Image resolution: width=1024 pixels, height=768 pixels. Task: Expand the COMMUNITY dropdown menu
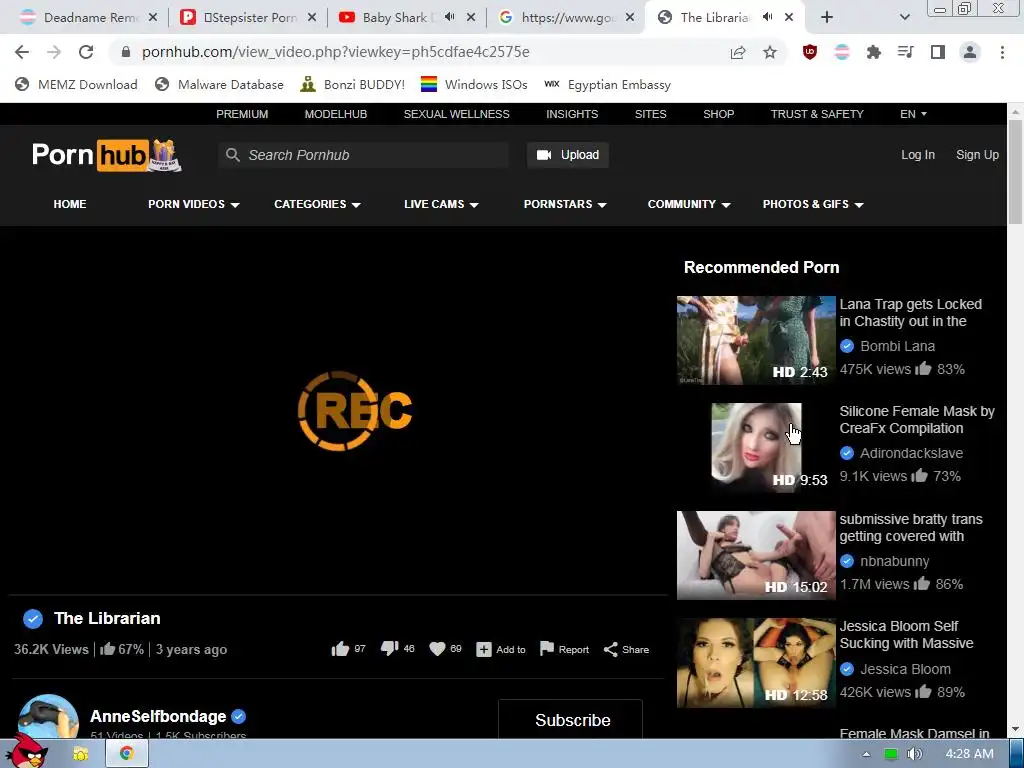point(689,204)
